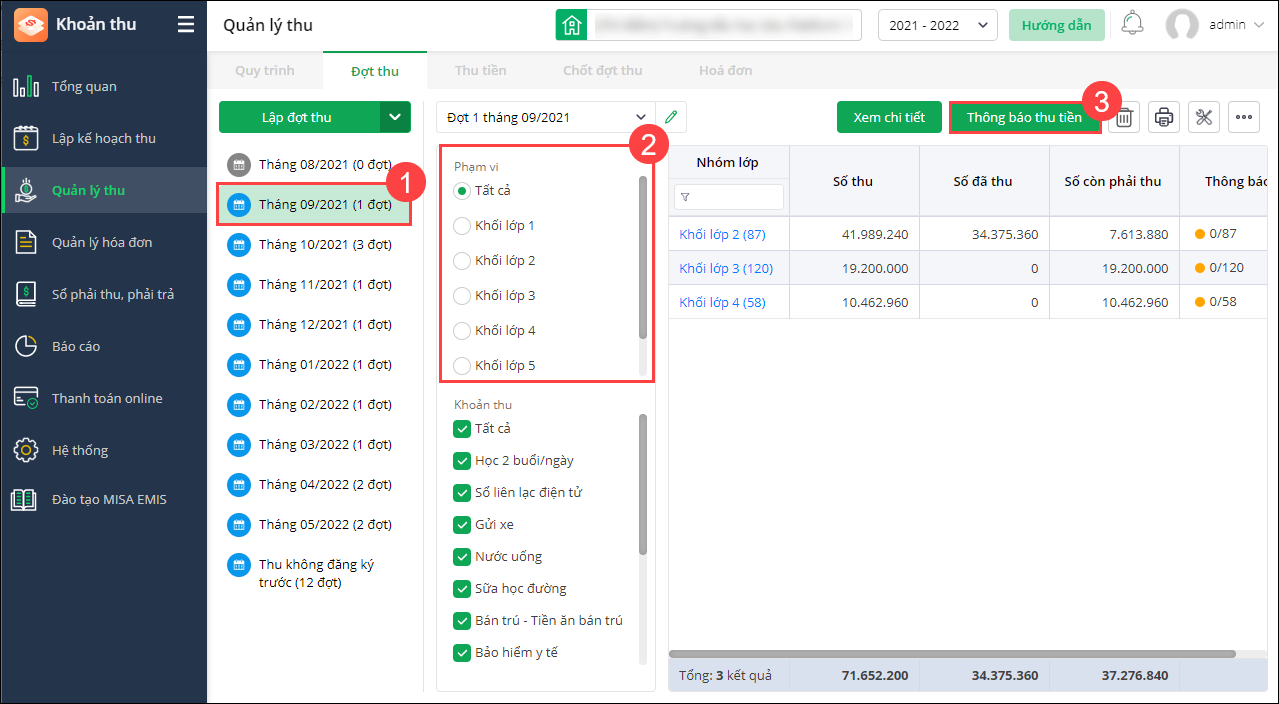Uncheck Tất cả in Khoản thu list

pyautogui.click(x=462, y=428)
